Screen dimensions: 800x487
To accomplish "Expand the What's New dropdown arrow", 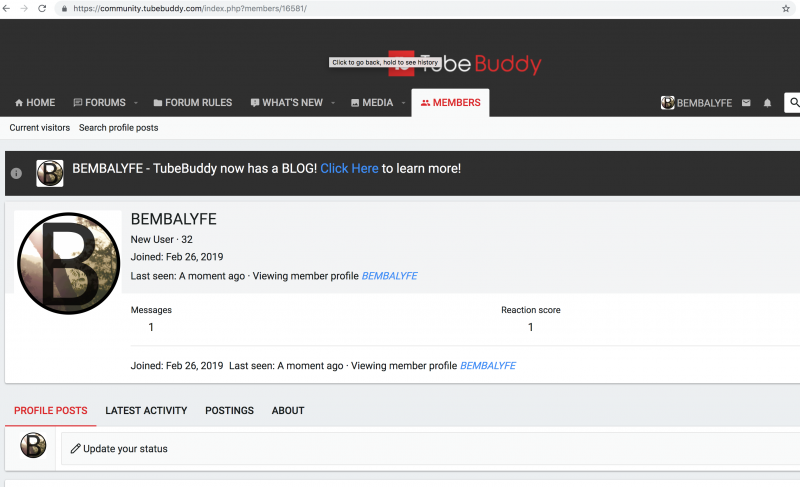I will [332, 103].
